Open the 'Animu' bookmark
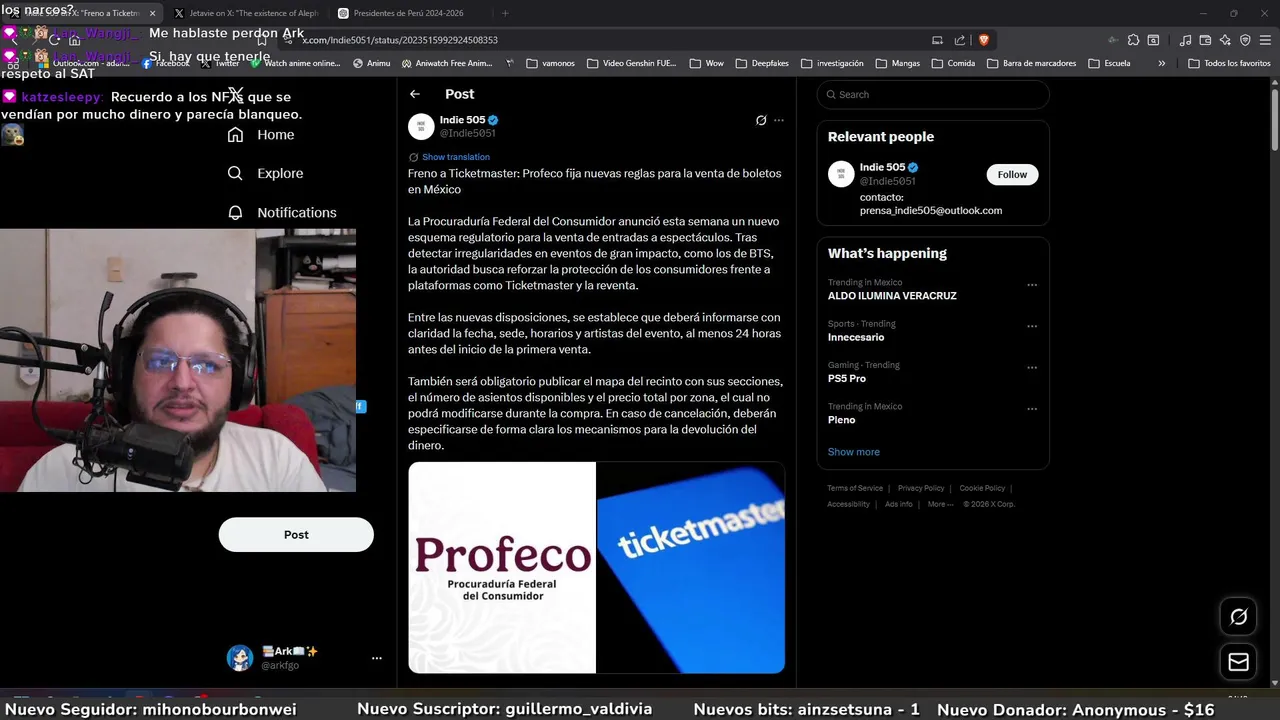This screenshot has height=720, width=1280. 371,63
